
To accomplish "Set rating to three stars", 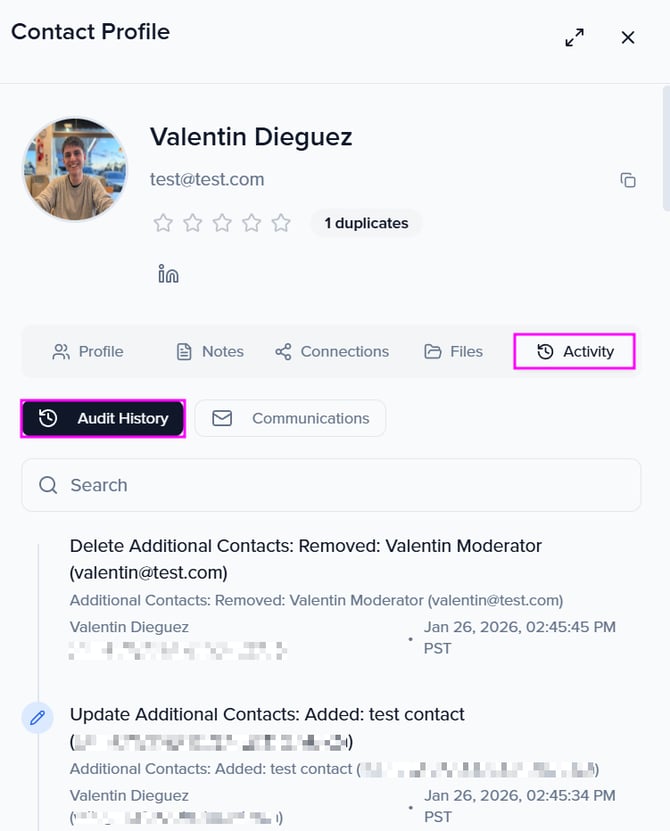I will [x=222, y=223].
